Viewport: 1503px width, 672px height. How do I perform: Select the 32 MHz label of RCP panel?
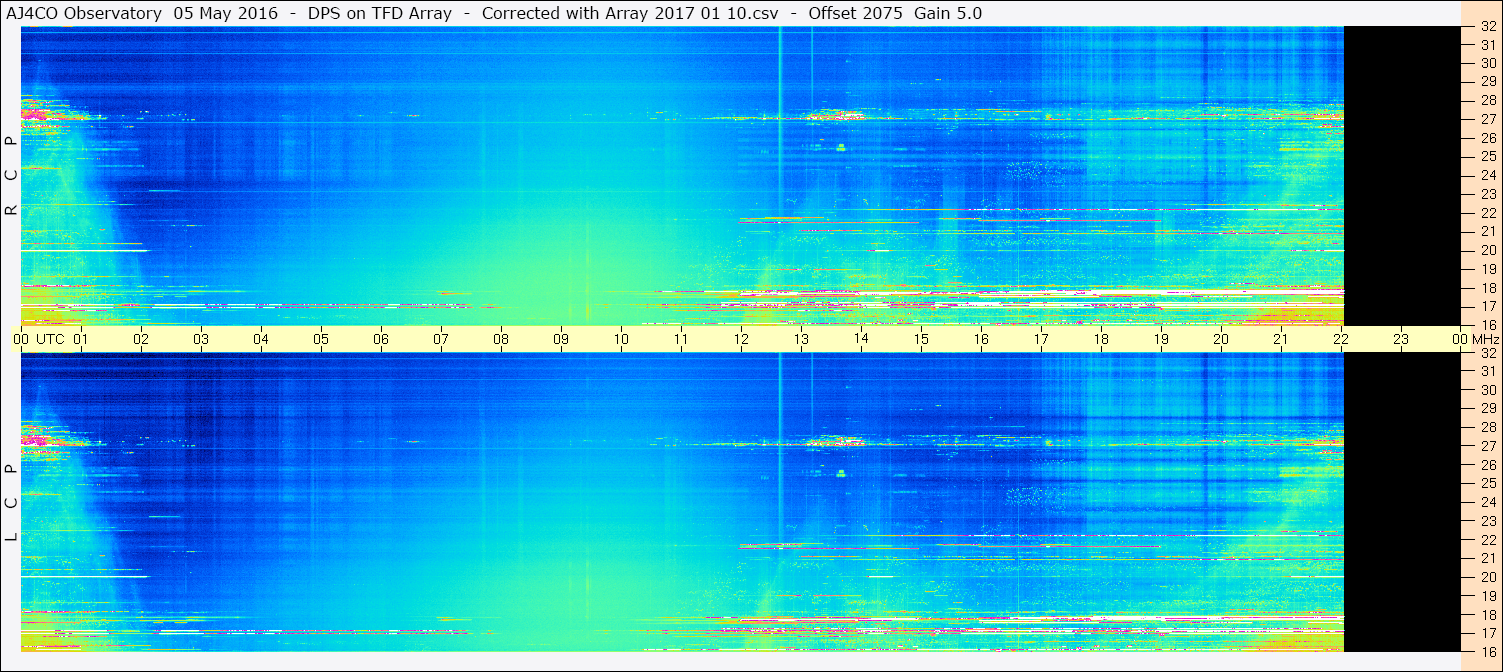(1487, 27)
